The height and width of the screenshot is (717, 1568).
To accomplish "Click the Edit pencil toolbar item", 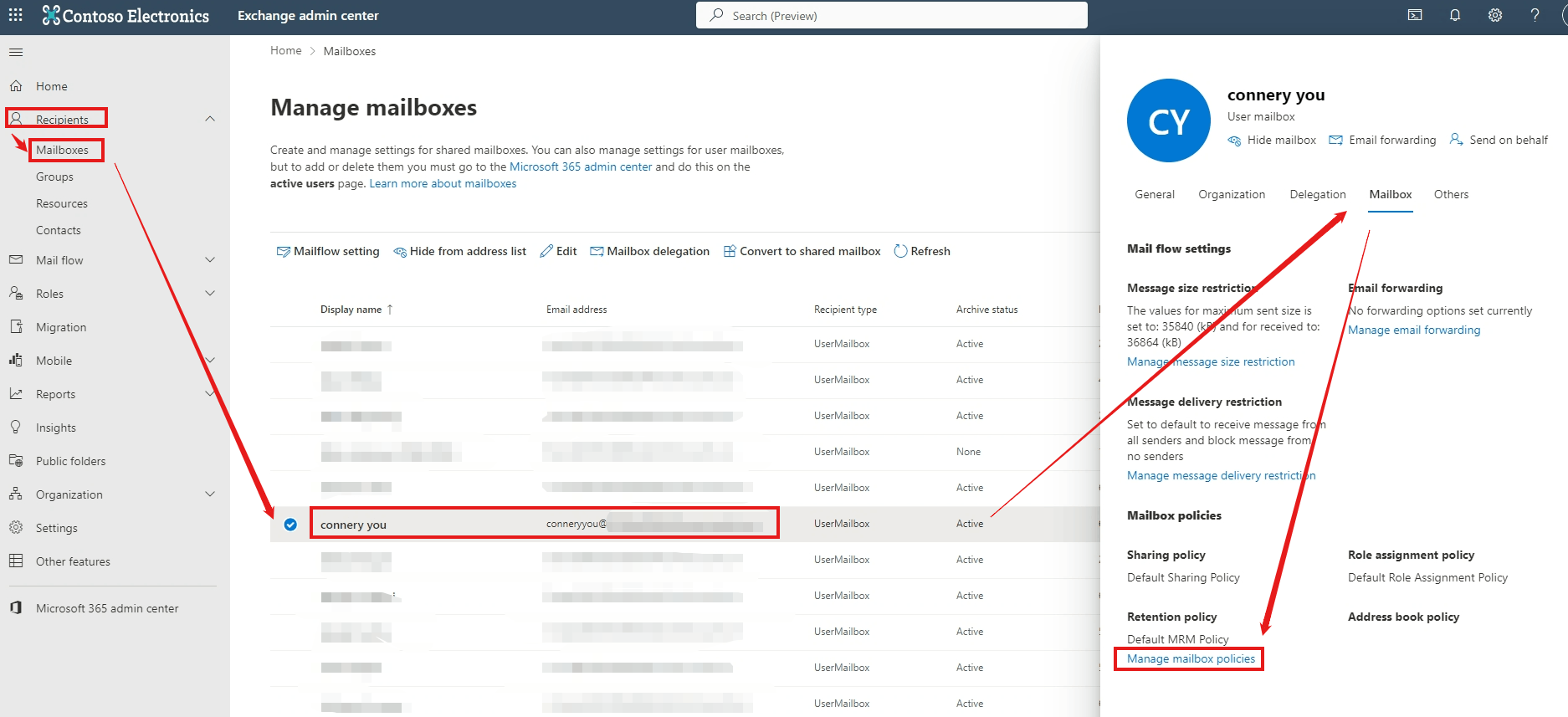I will (x=559, y=251).
